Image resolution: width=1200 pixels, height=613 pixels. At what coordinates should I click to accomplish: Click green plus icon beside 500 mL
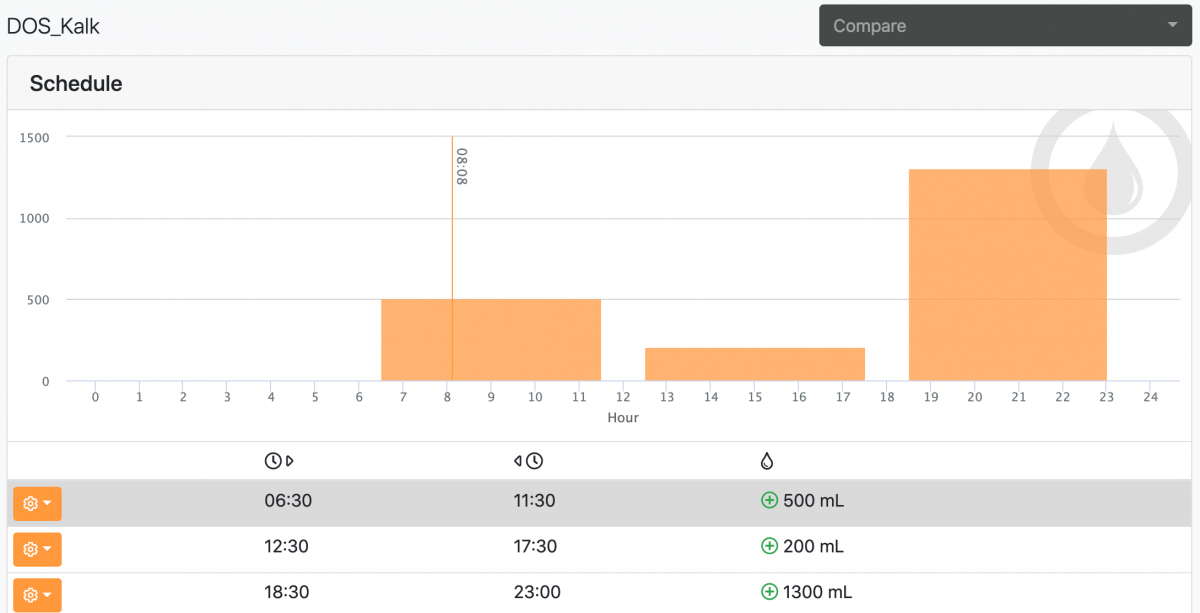[x=769, y=500]
